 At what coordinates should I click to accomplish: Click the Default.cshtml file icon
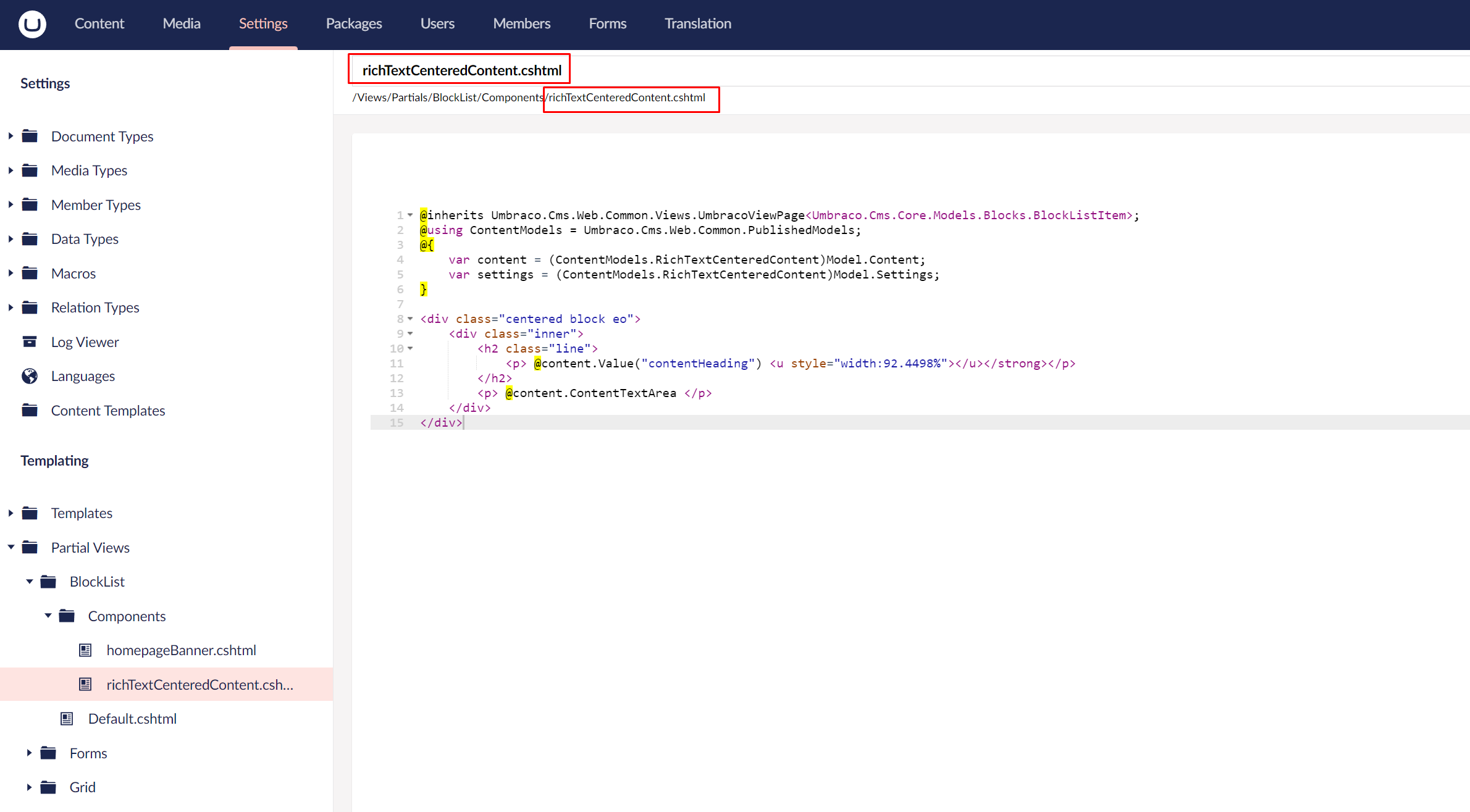(67, 719)
